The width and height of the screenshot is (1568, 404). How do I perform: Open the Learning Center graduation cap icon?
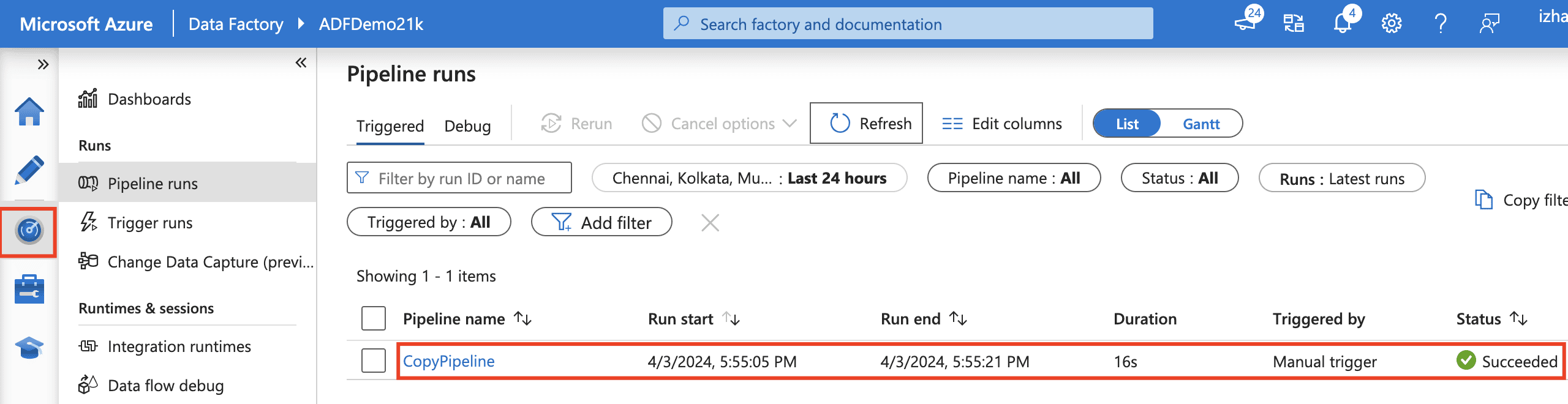[29, 348]
